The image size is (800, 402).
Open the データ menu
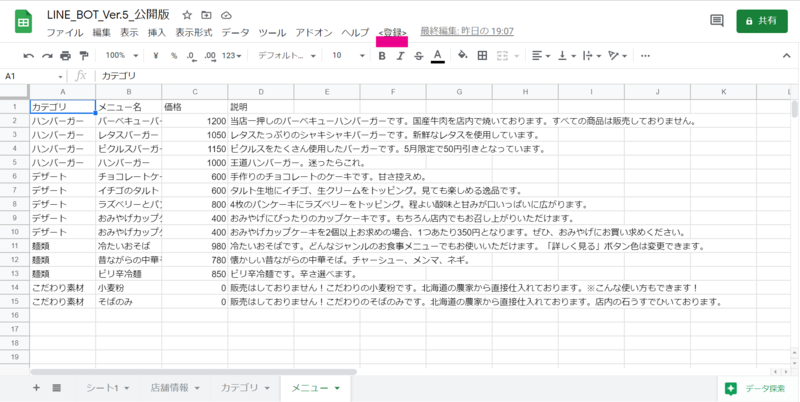tap(235, 33)
